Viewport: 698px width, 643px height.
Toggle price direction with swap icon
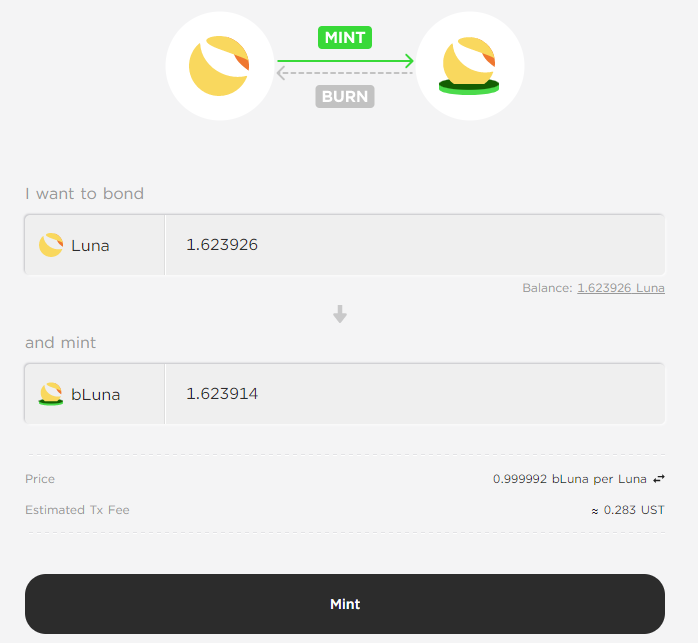[659, 479]
